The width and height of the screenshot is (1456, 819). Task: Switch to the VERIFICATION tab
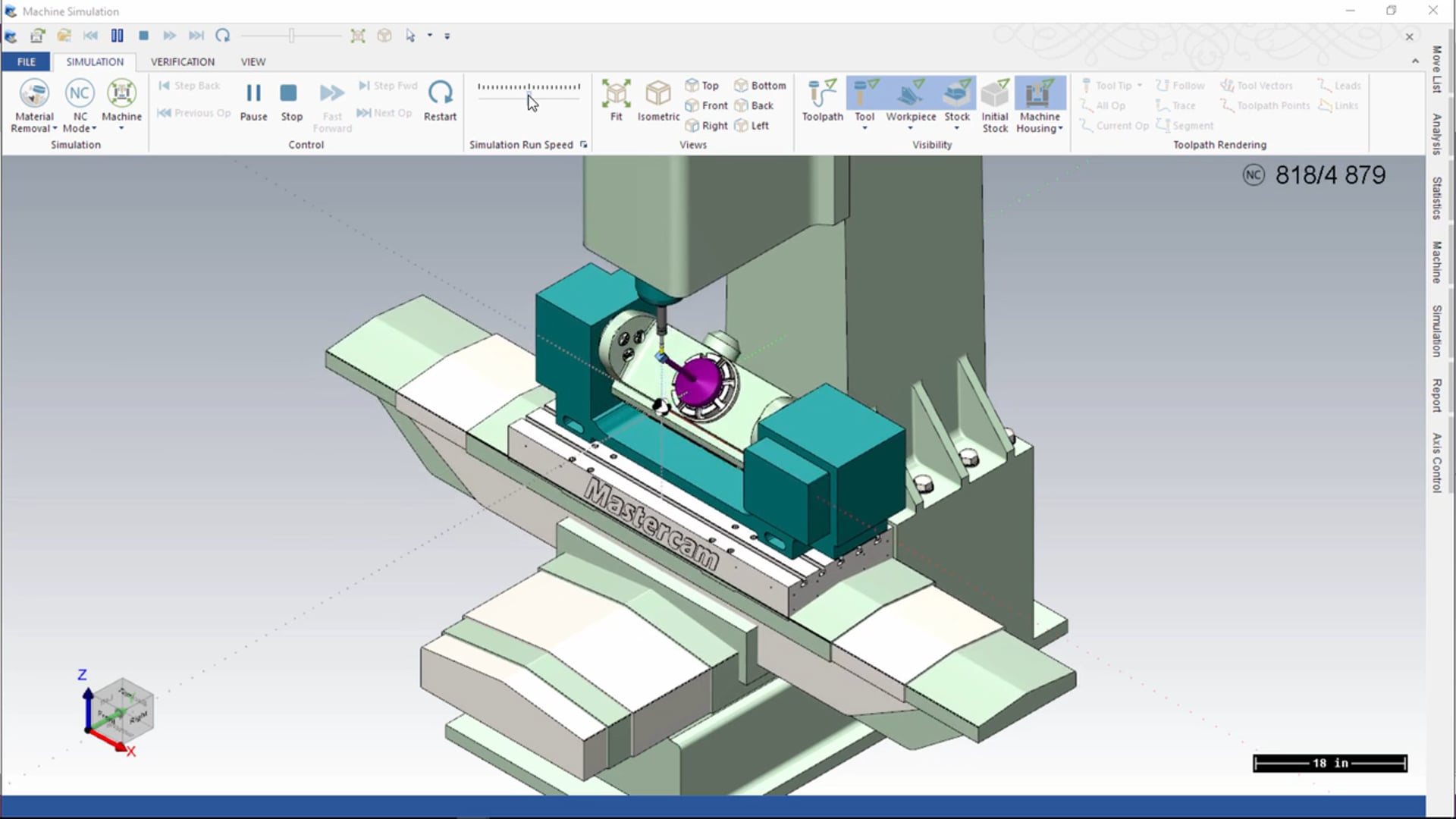(x=182, y=61)
